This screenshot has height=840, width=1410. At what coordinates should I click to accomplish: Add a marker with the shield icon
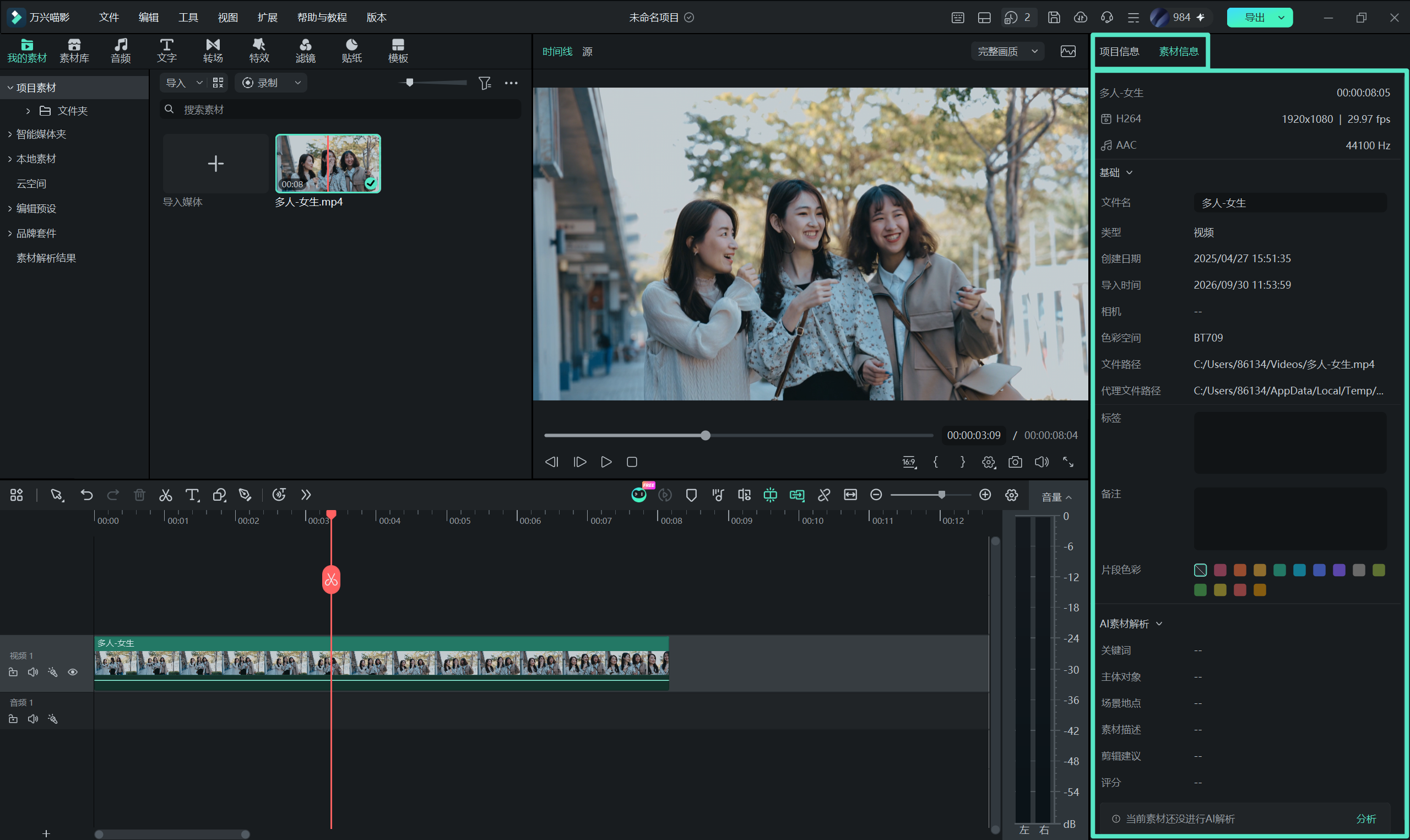[x=691, y=495]
